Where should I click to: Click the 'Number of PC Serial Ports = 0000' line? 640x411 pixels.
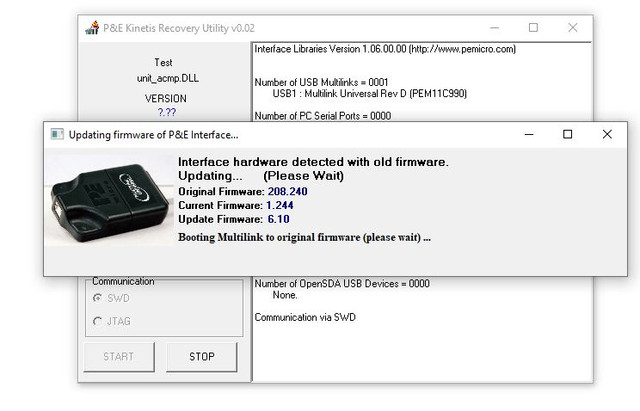(322, 116)
